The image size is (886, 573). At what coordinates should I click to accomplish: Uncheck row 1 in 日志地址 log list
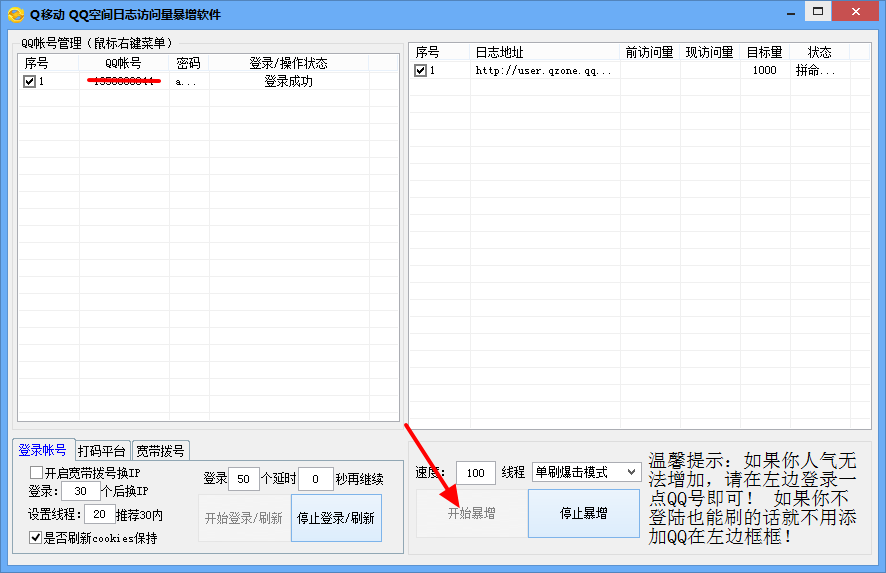pos(420,70)
